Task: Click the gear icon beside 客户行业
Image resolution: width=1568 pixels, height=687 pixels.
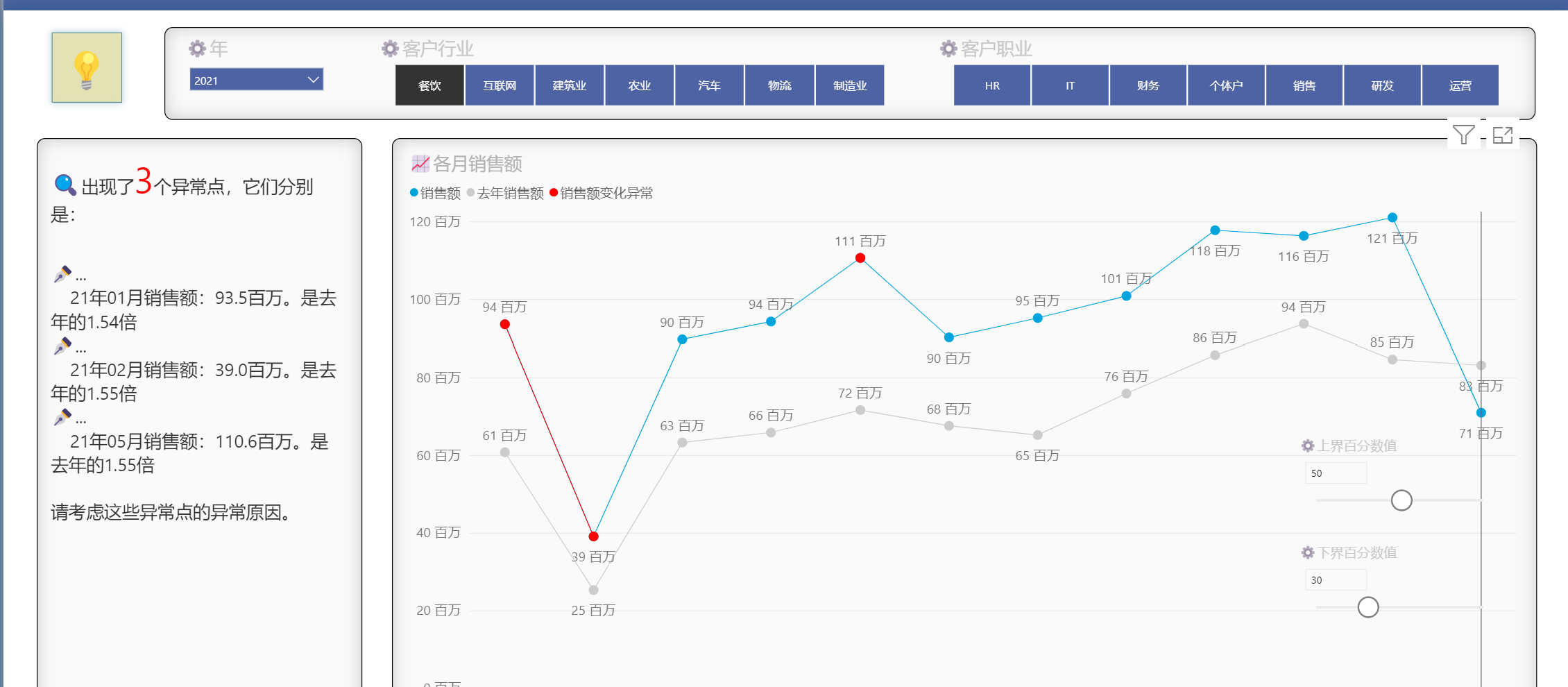Action: pos(390,49)
